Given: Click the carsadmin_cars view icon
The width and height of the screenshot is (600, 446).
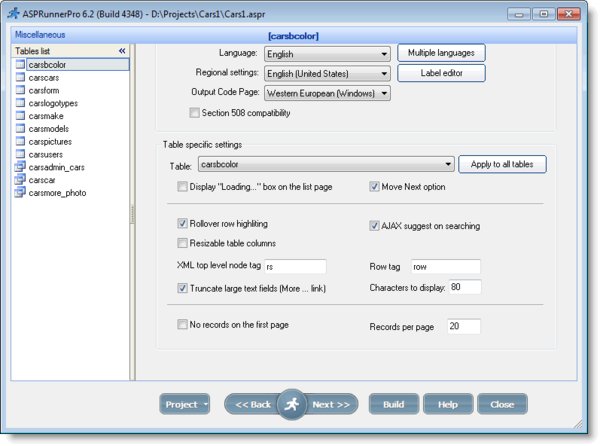Looking at the screenshot, I should tap(20, 167).
